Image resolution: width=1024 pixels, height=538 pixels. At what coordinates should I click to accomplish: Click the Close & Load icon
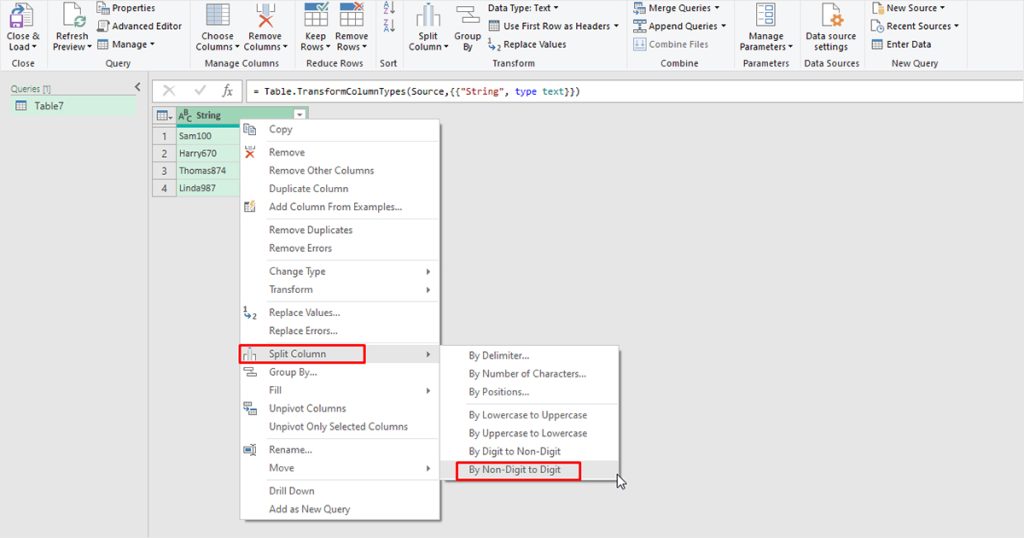(23, 16)
